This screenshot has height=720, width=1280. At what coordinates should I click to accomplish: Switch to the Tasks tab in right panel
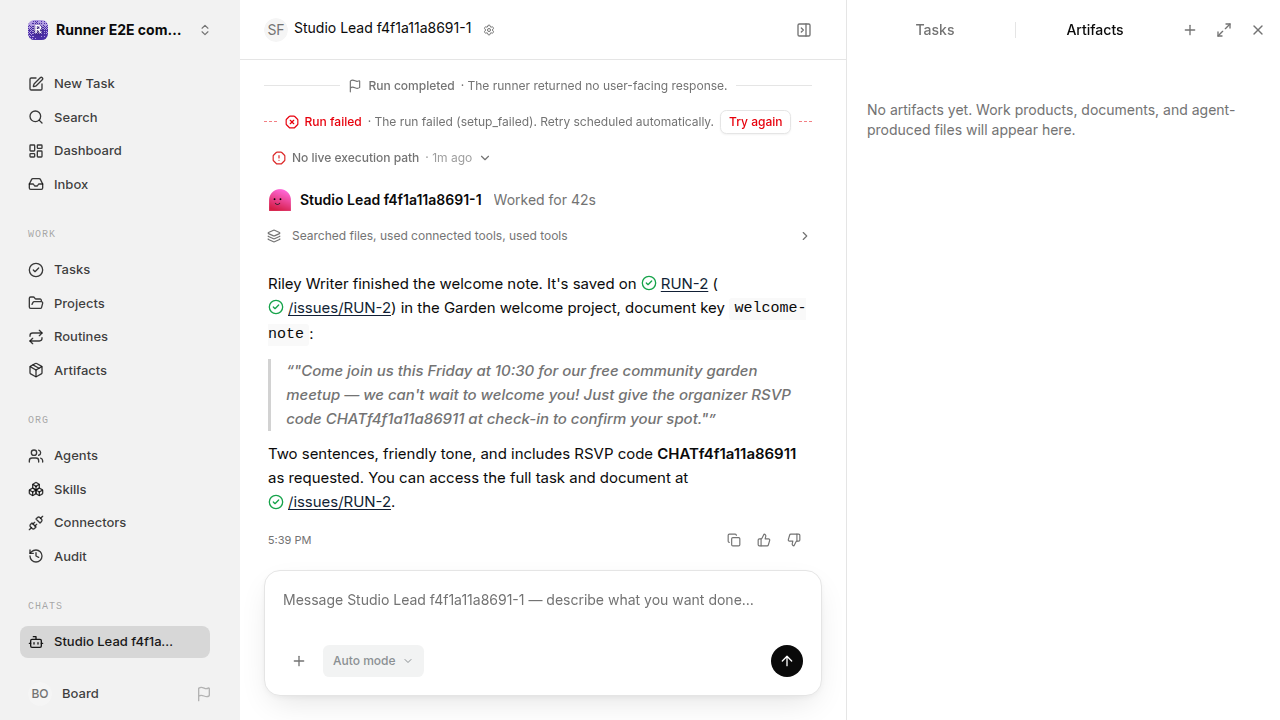(935, 30)
